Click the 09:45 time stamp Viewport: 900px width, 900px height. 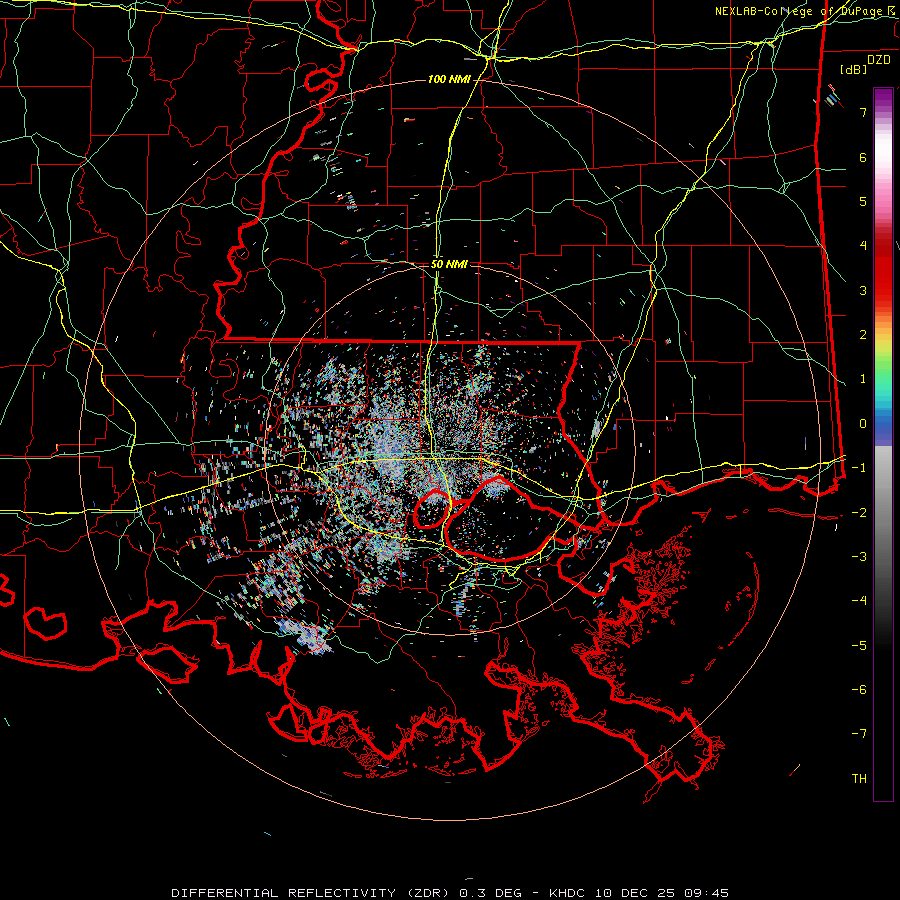point(705,893)
